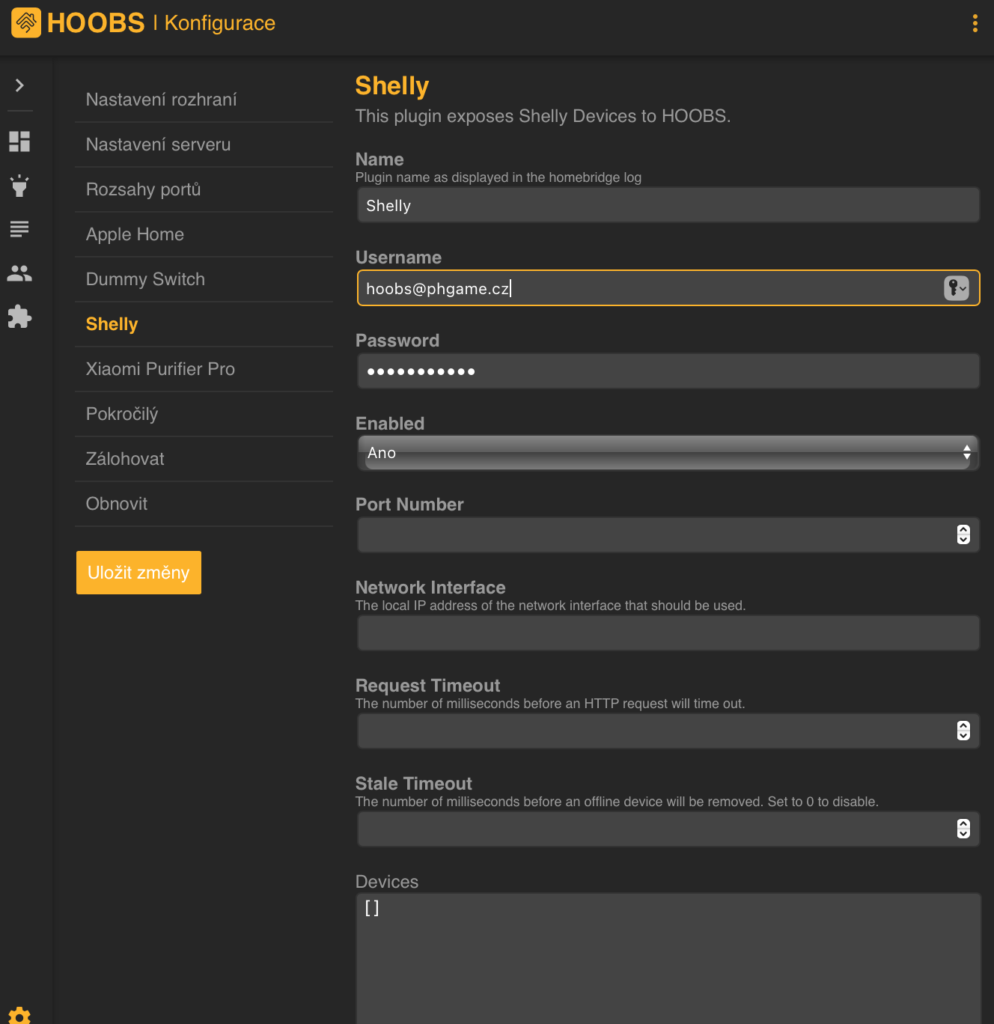Open the Enabled dropdown showing Ano
The height and width of the screenshot is (1024, 994).
click(x=667, y=453)
